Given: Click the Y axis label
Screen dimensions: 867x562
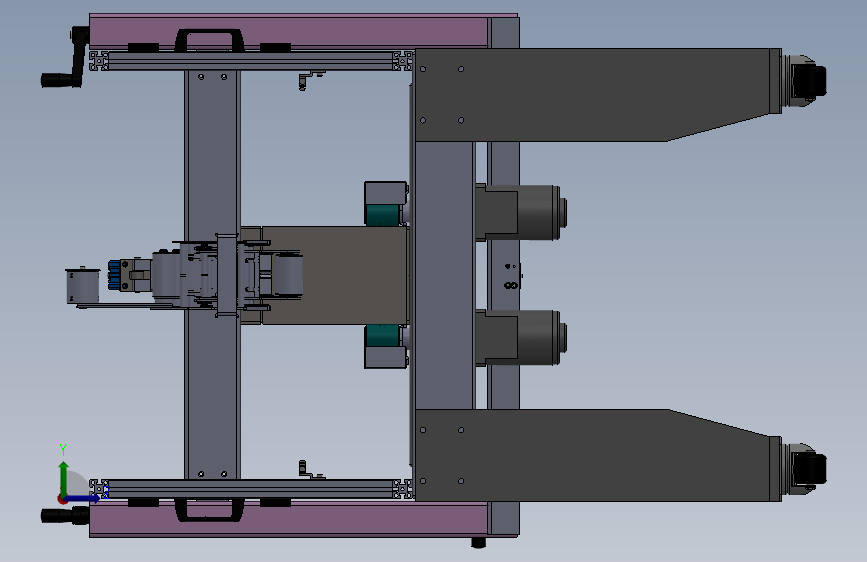Looking at the screenshot, I should click(63, 449).
